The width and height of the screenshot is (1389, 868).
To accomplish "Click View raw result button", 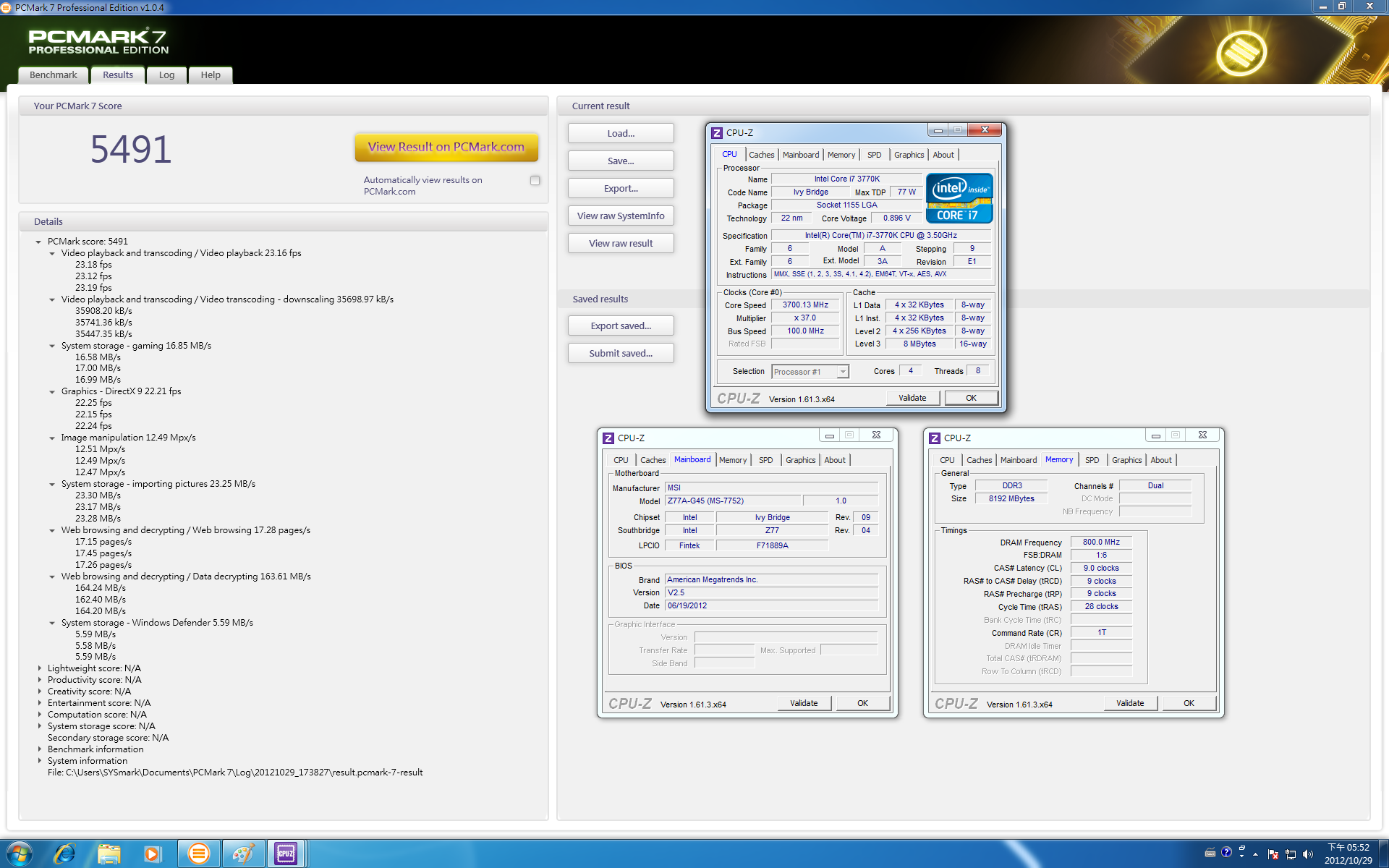I will click(x=621, y=243).
